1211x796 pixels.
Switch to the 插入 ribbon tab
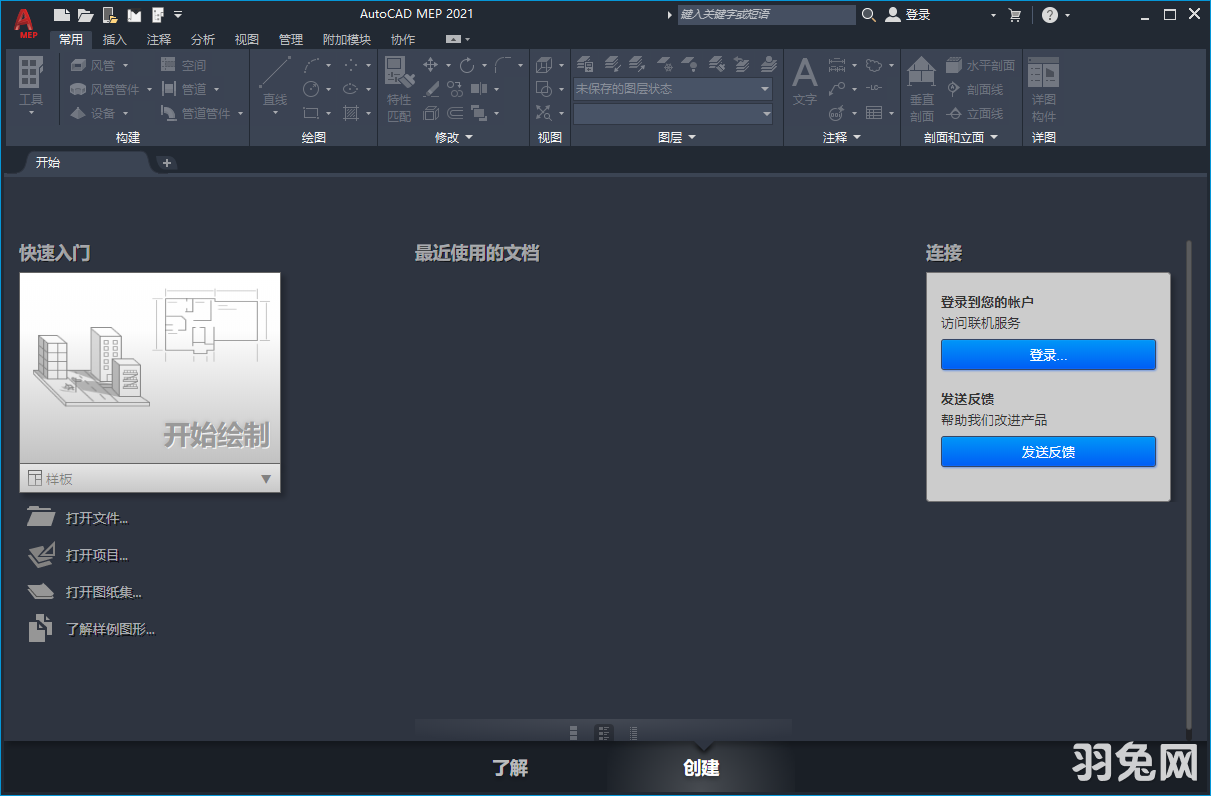[113, 39]
